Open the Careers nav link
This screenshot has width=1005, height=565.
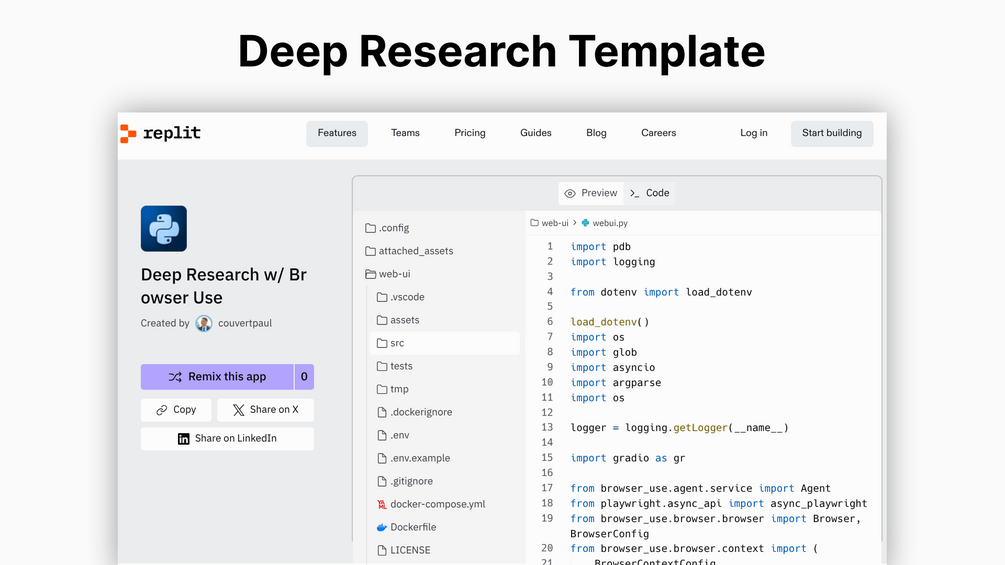(658, 133)
